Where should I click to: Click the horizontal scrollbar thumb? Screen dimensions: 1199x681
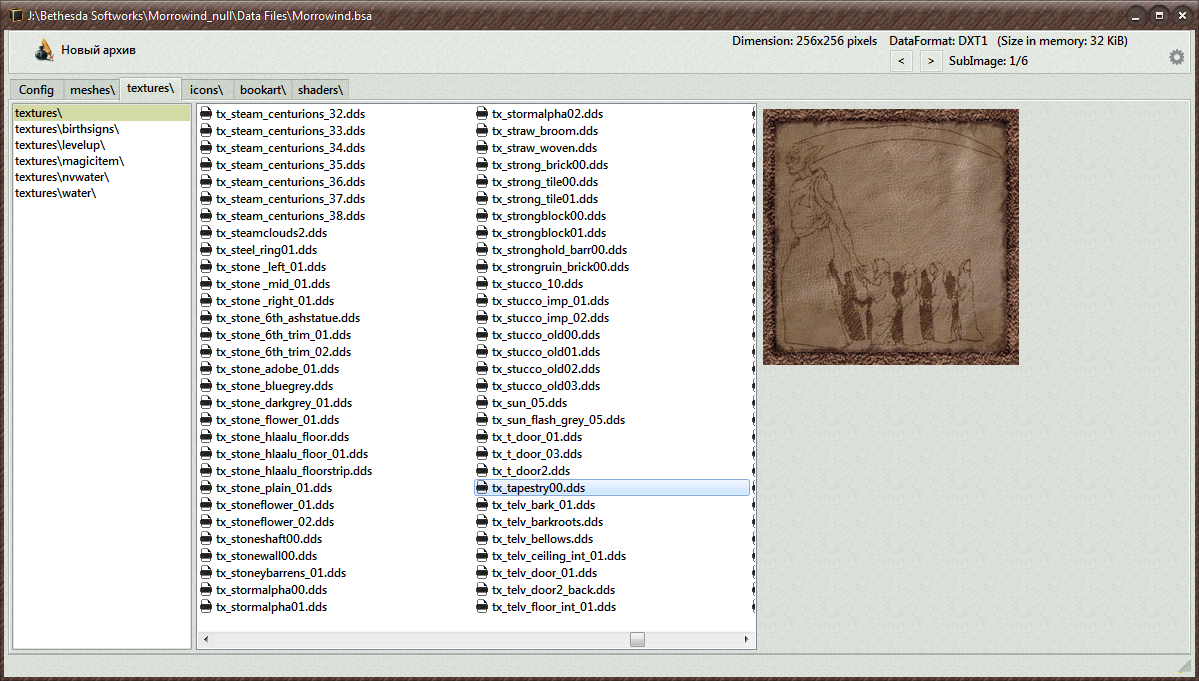click(637, 640)
